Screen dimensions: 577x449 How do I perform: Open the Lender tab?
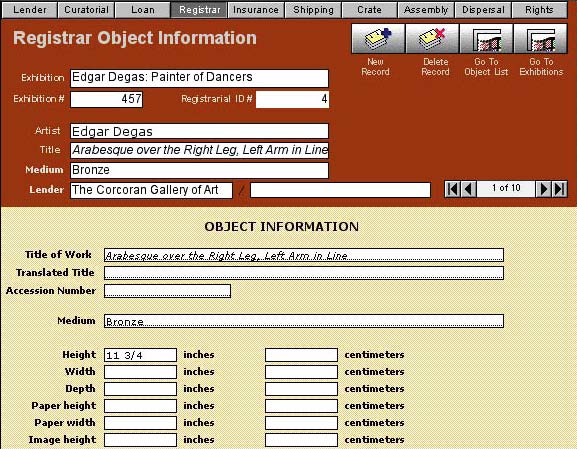tap(29, 10)
